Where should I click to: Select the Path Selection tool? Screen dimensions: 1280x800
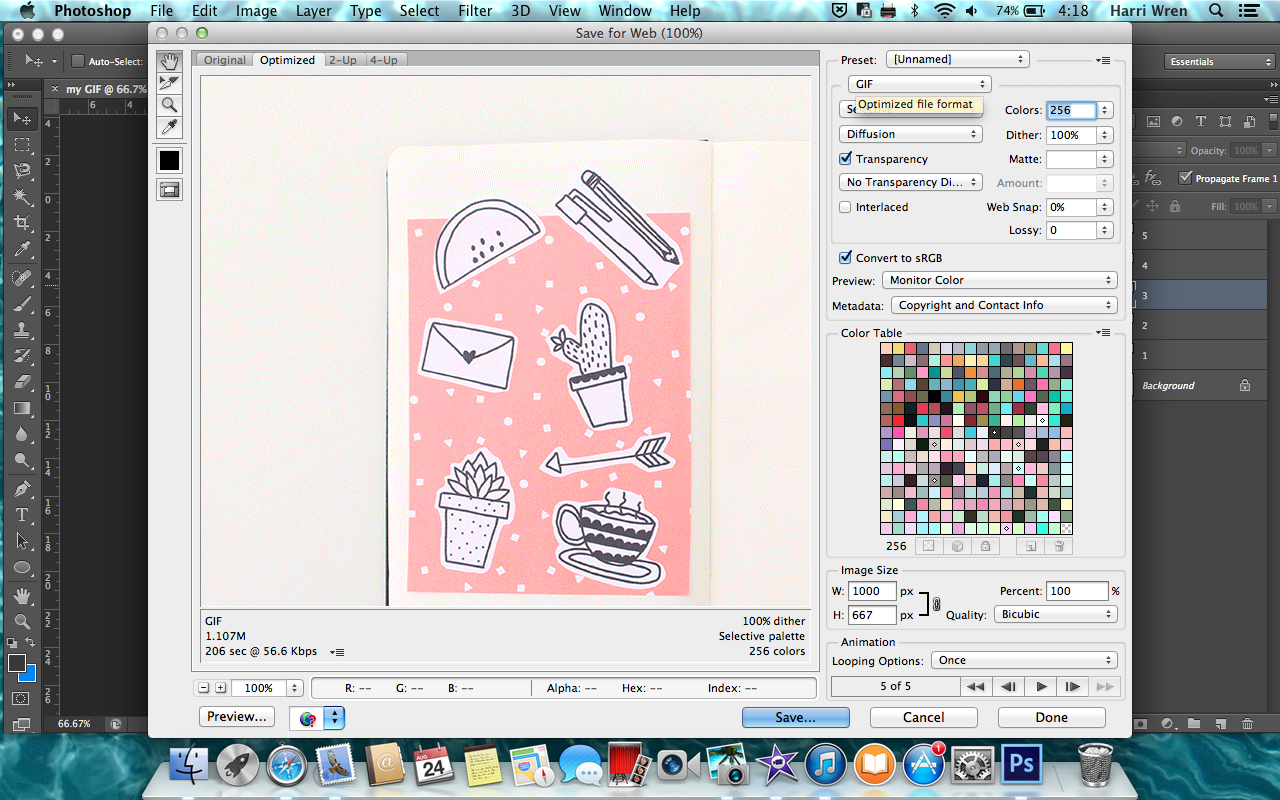tap(21, 541)
